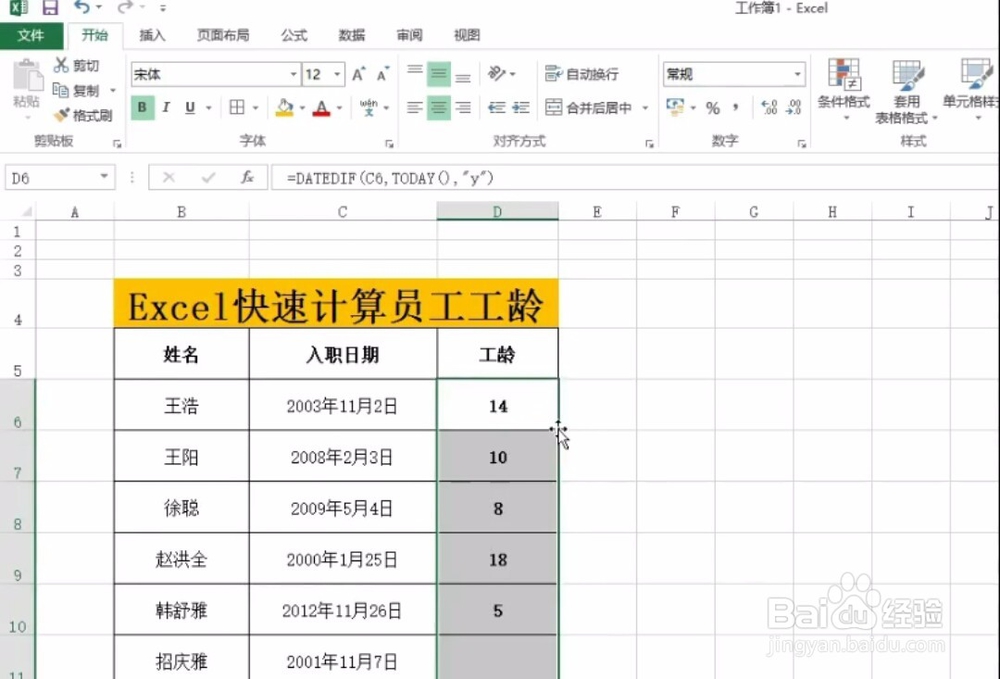Toggle 自动换行 wrap text
Screen dimensions: 1000x679
582,74
